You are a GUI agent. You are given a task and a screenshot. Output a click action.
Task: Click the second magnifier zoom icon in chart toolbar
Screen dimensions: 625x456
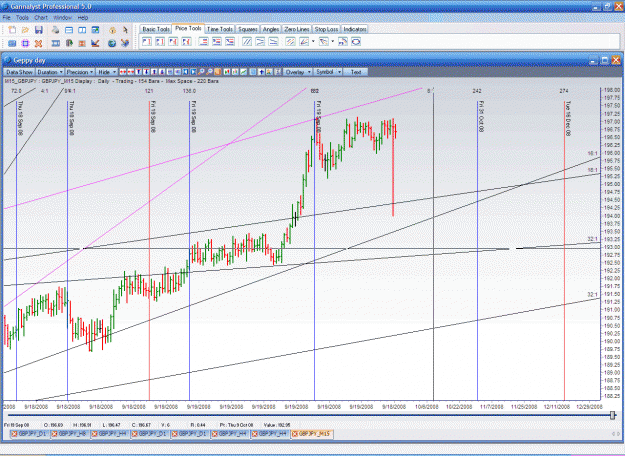pyautogui.click(x=209, y=72)
